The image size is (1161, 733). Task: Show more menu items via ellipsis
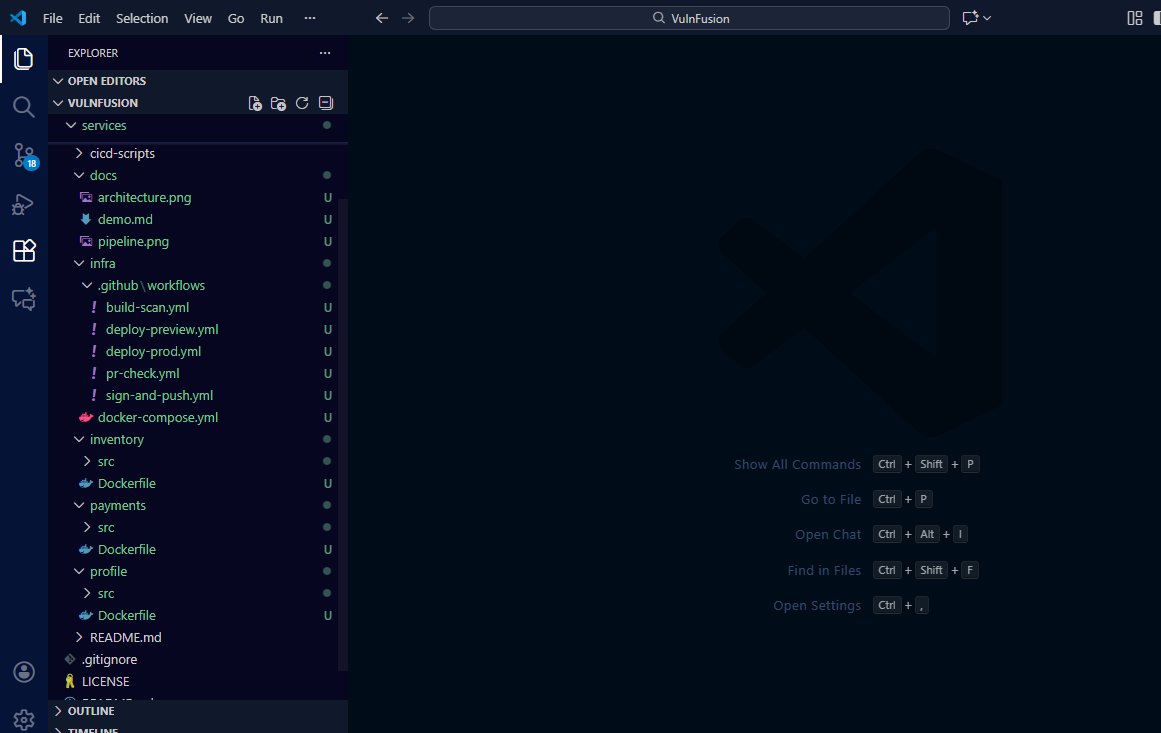click(x=310, y=18)
